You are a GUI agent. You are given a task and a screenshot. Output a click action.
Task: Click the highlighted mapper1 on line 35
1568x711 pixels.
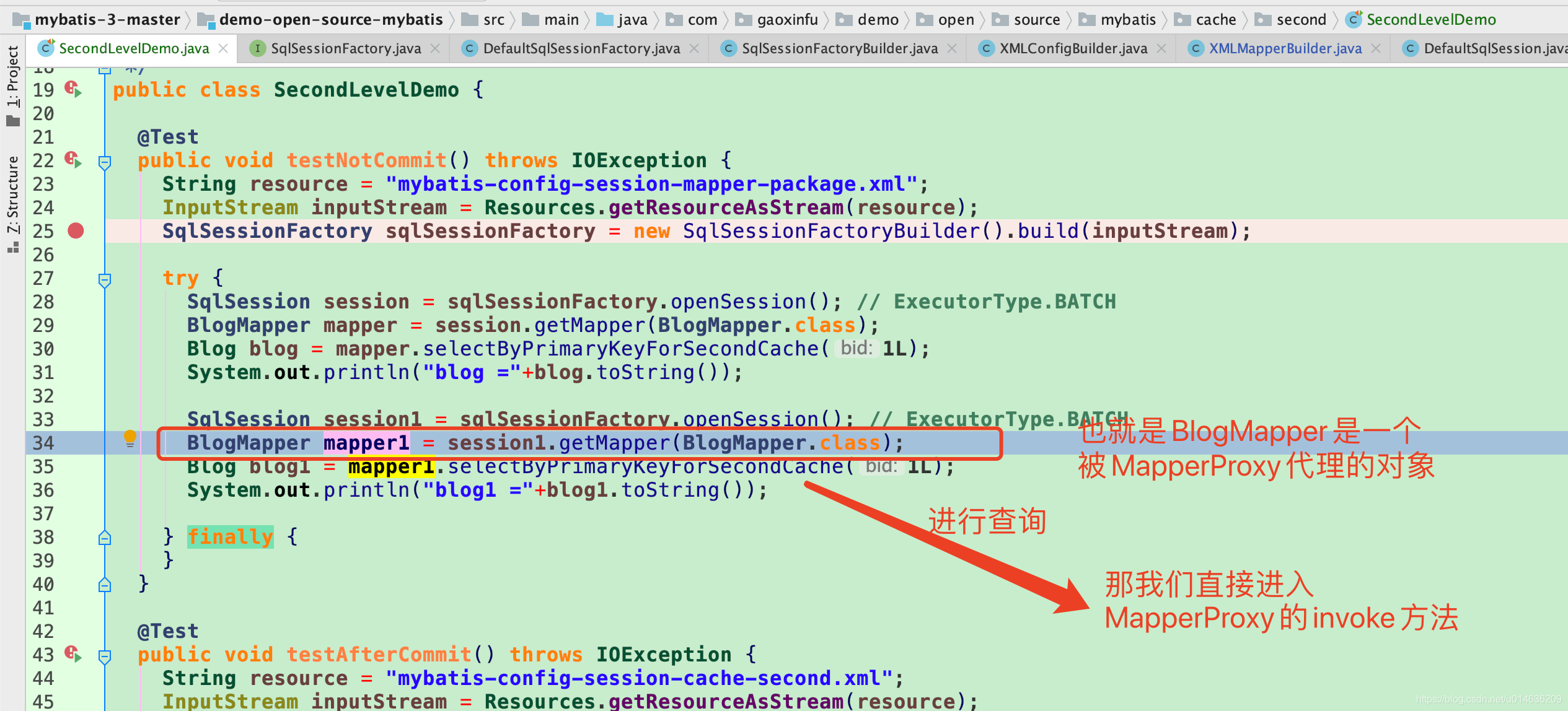pos(391,466)
